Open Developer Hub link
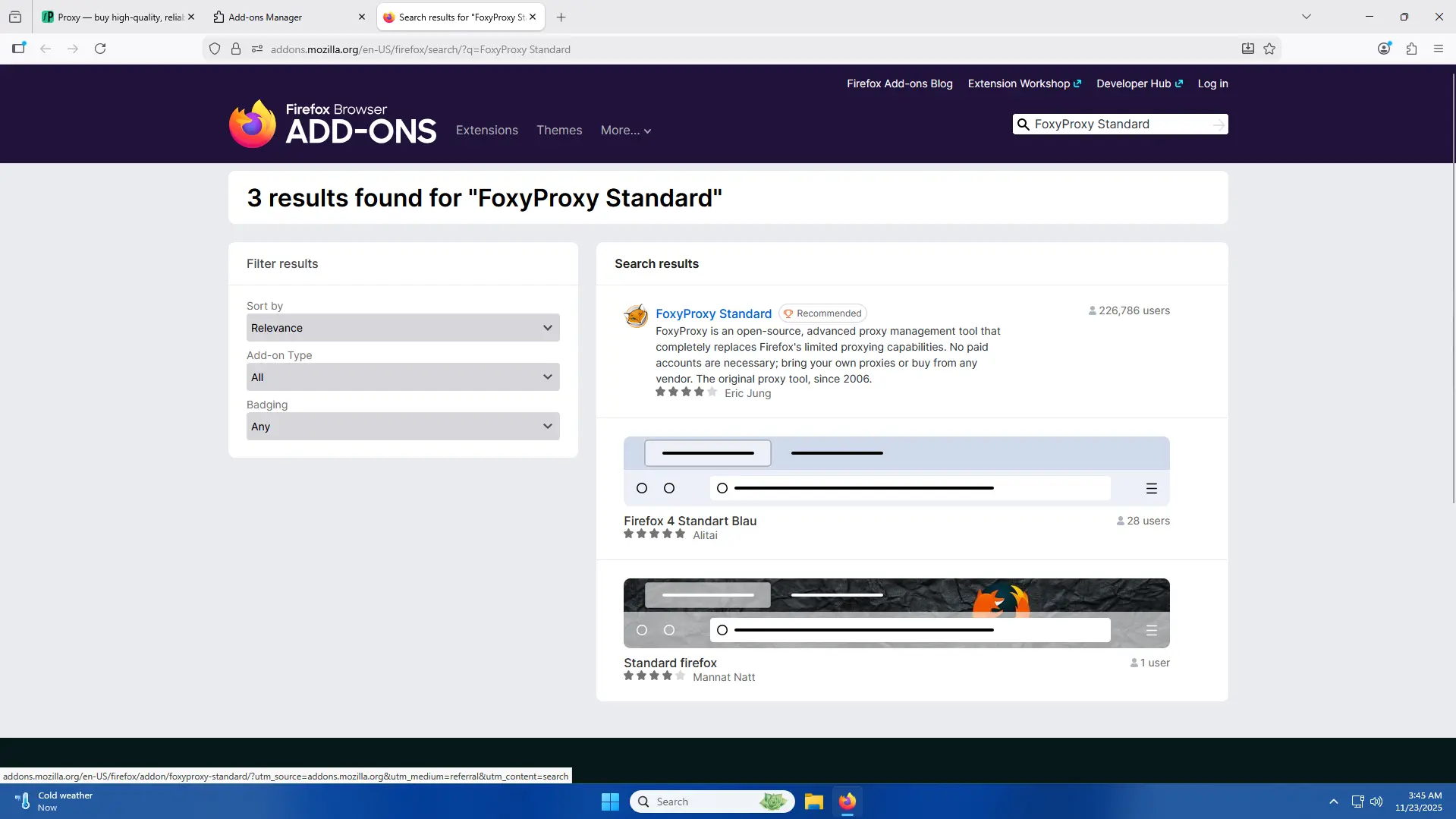The height and width of the screenshot is (819, 1456). tap(1140, 83)
